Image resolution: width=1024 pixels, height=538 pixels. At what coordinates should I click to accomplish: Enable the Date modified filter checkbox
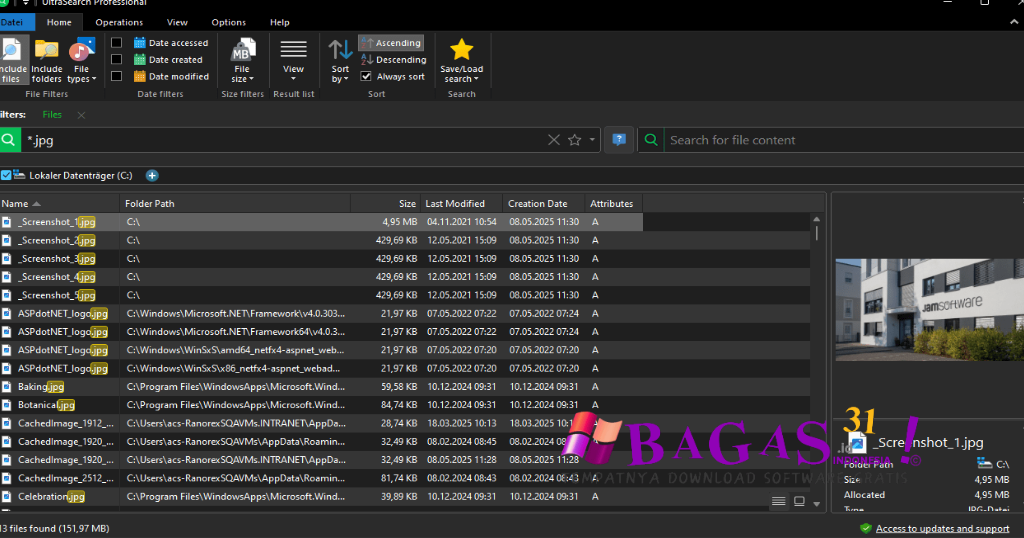(x=117, y=76)
